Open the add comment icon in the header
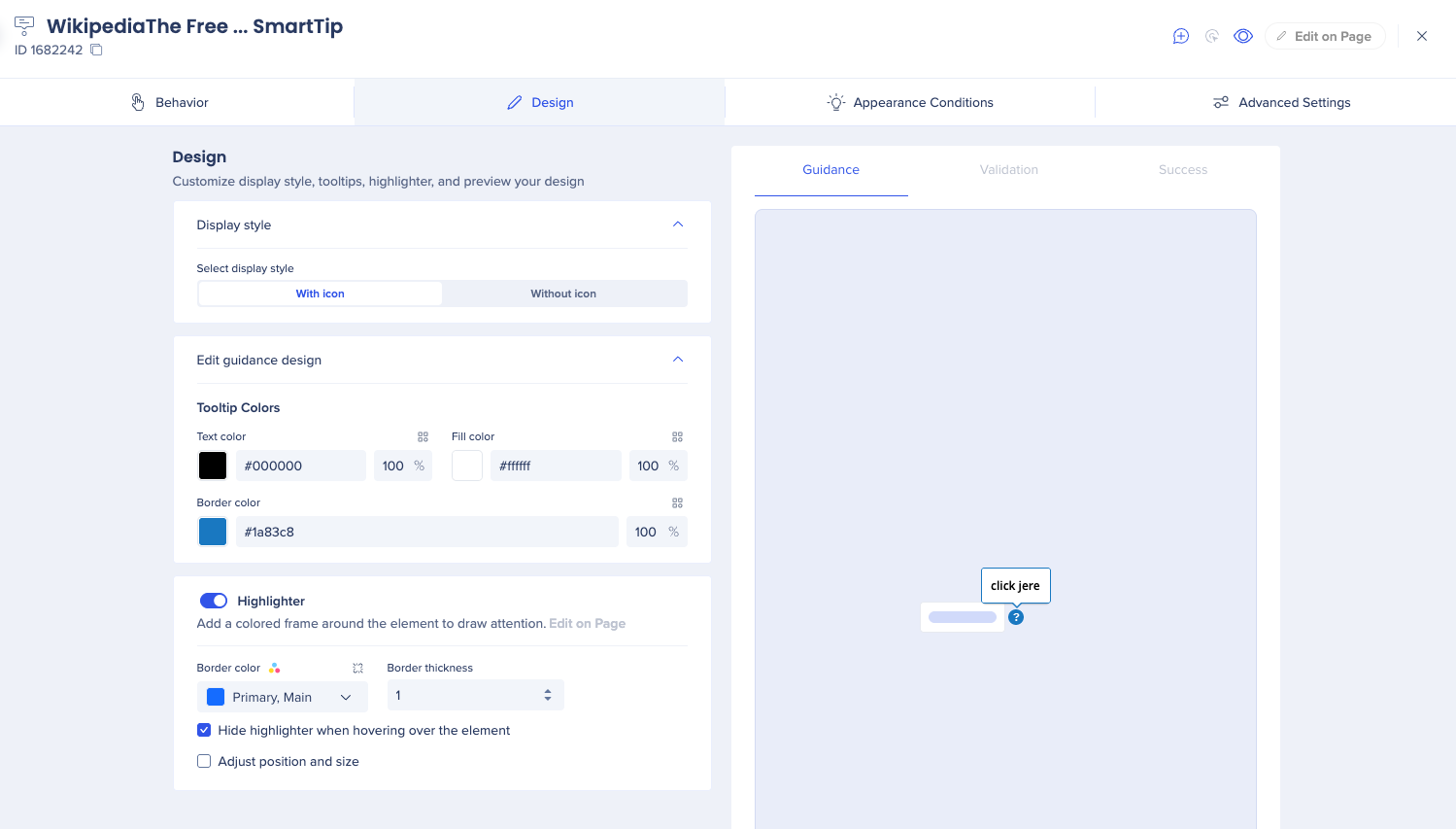1456x829 pixels. tap(1181, 36)
